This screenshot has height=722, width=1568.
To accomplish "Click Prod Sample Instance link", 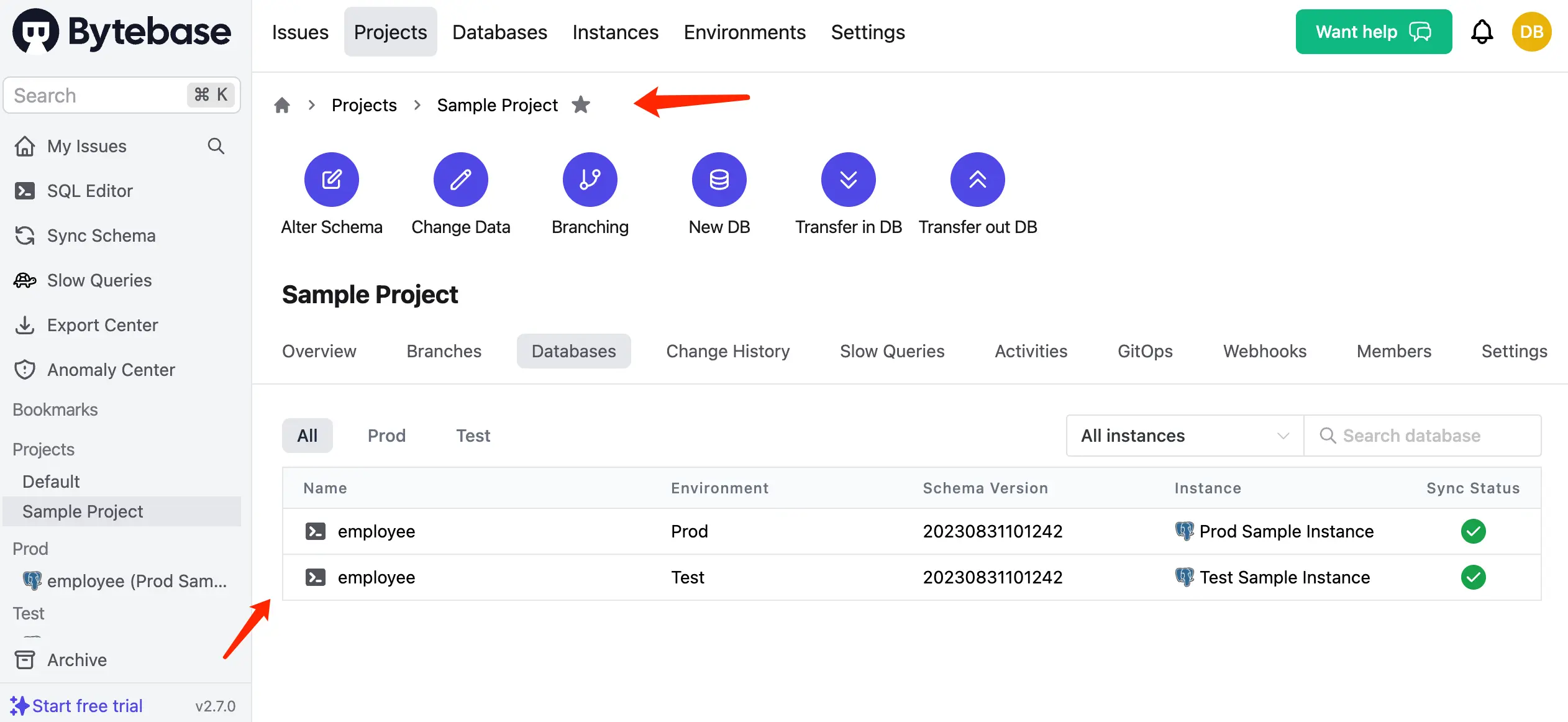I will tap(1286, 531).
